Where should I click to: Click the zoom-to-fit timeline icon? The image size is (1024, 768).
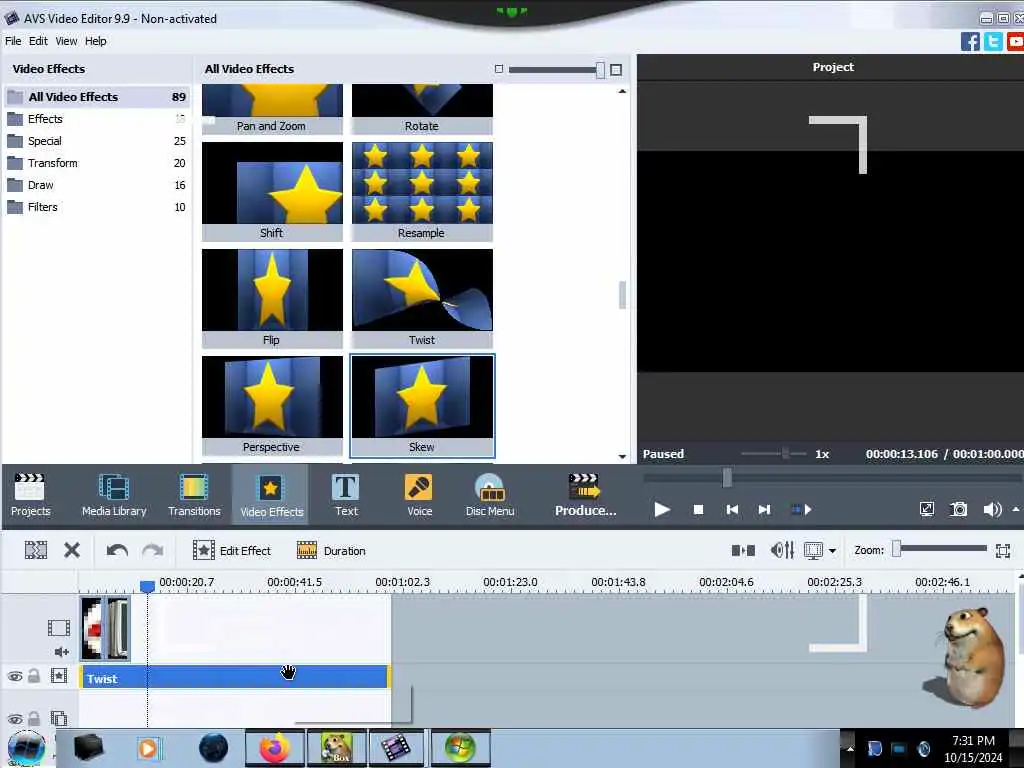click(x=1003, y=551)
